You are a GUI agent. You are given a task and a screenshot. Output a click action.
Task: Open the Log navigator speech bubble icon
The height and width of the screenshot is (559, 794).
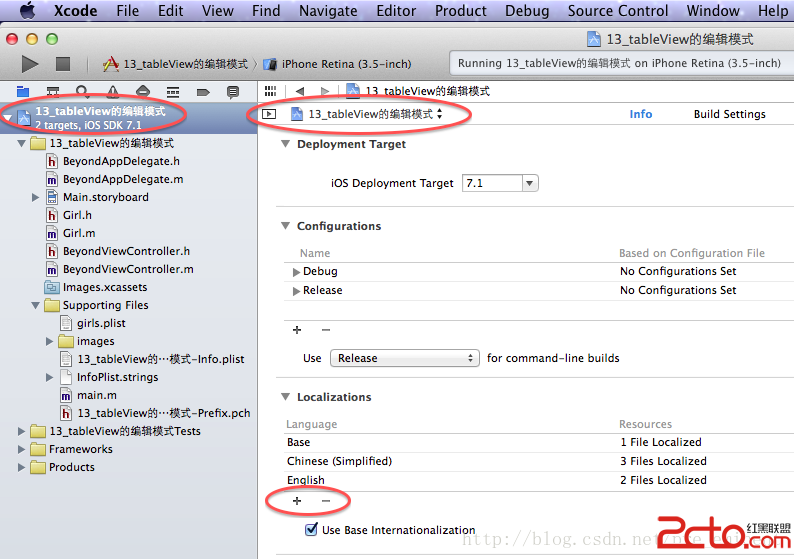tap(233, 92)
